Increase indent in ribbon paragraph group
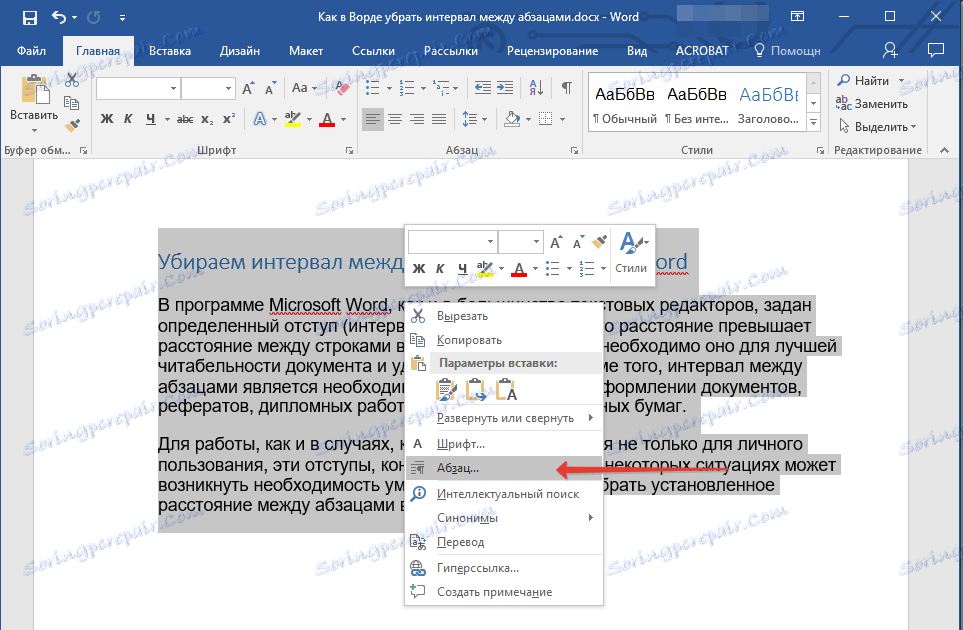The height and width of the screenshot is (630, 963). click(505, 88)
